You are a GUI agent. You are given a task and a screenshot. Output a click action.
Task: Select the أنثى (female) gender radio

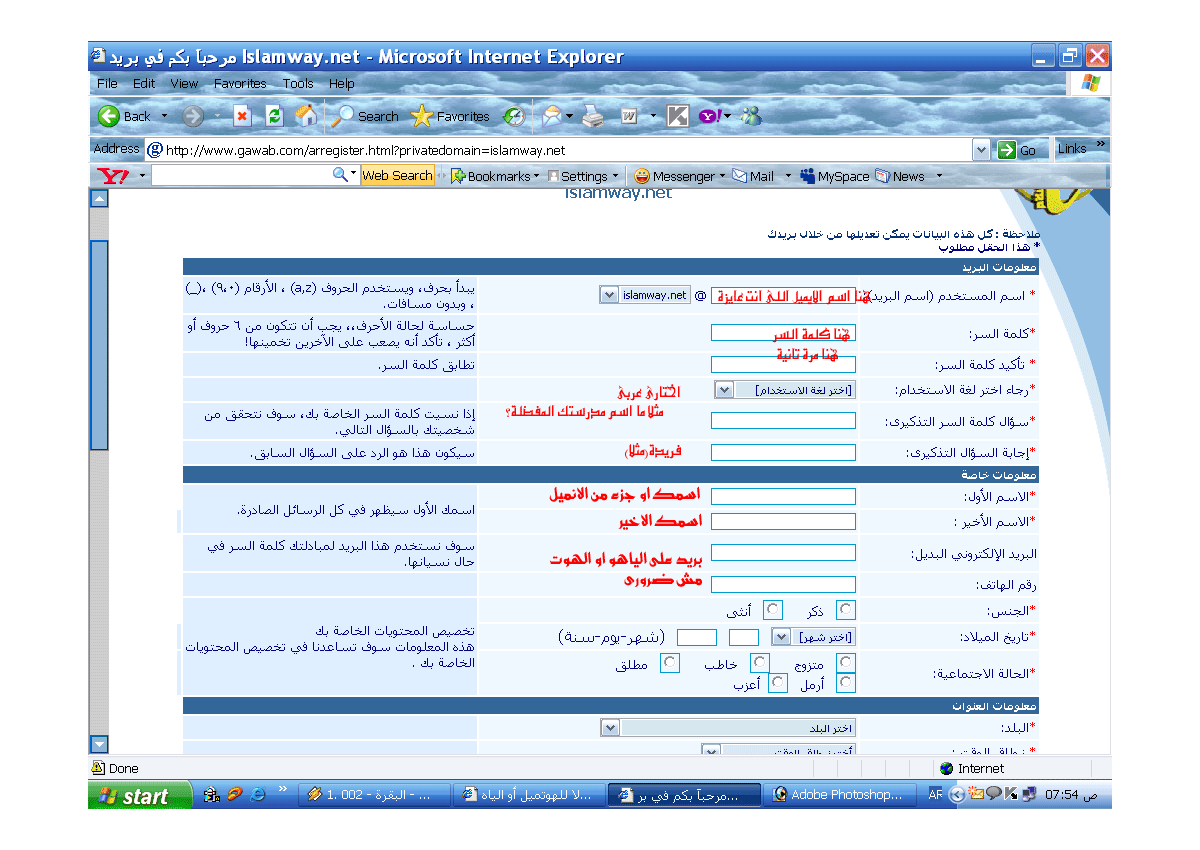(773, 609)
